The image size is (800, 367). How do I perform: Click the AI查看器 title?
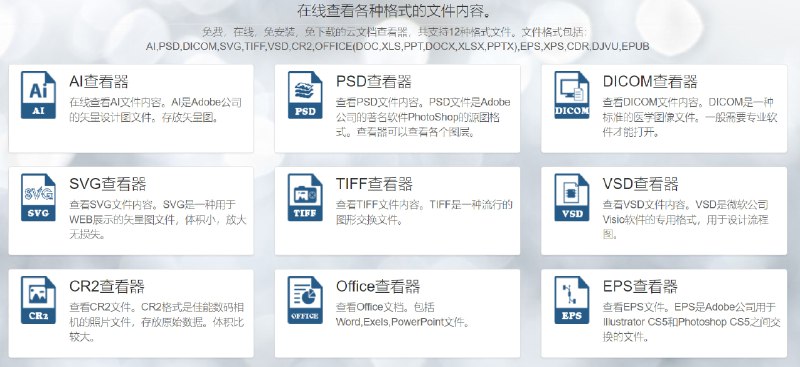click(x=99, y=81)
